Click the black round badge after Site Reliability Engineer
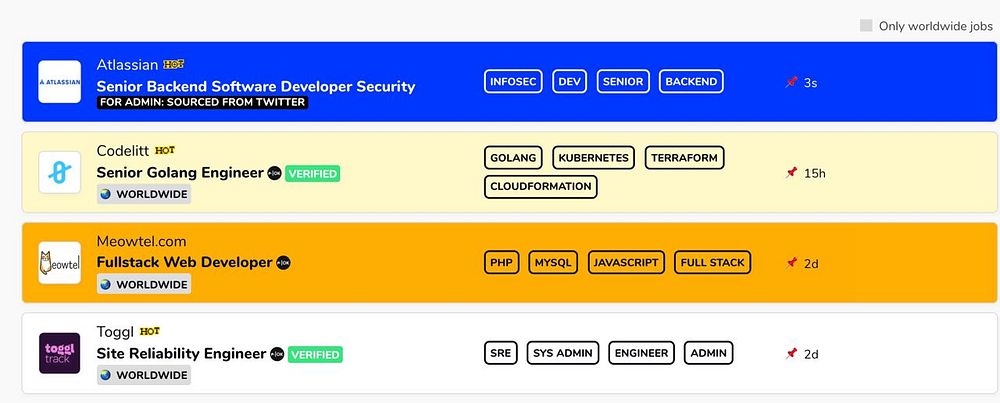This screenshot has width=1000, height=403. [277, 354]
